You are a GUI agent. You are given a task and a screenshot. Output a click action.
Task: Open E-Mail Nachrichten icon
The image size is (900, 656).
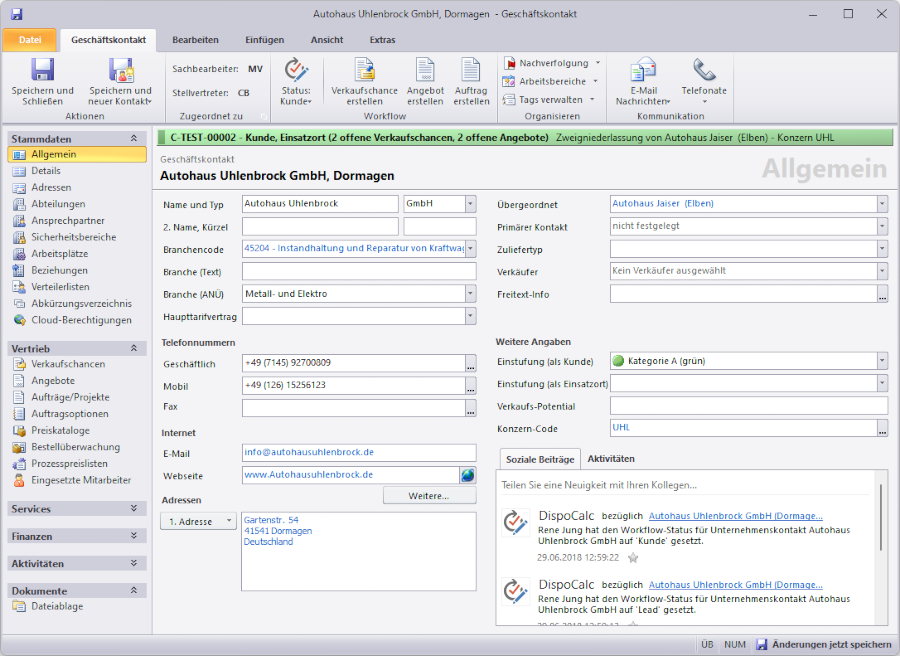click(x=642, y=70)
